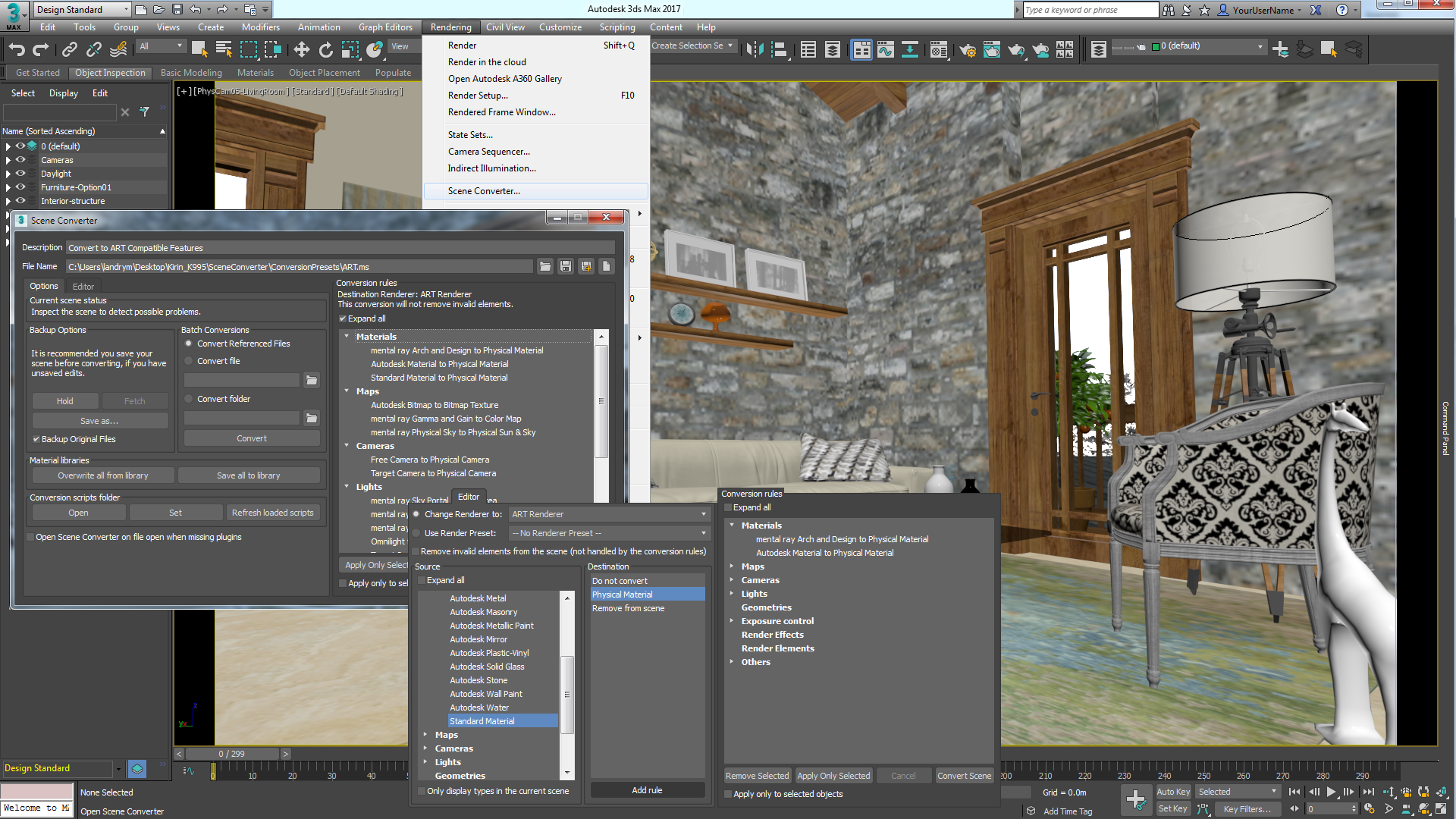Select Standard Material in the Source list
The image size is (1456, 819).
click(x=482, y=720)
